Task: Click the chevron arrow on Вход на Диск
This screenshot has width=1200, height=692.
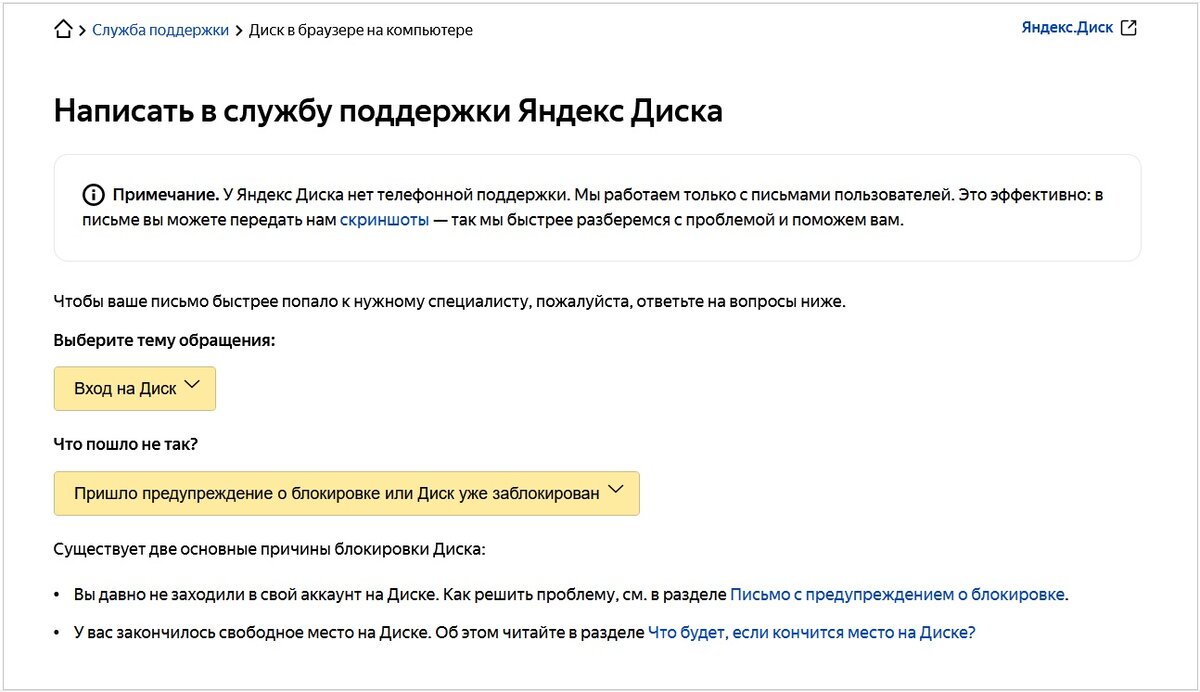Action: tap(193, 385)
